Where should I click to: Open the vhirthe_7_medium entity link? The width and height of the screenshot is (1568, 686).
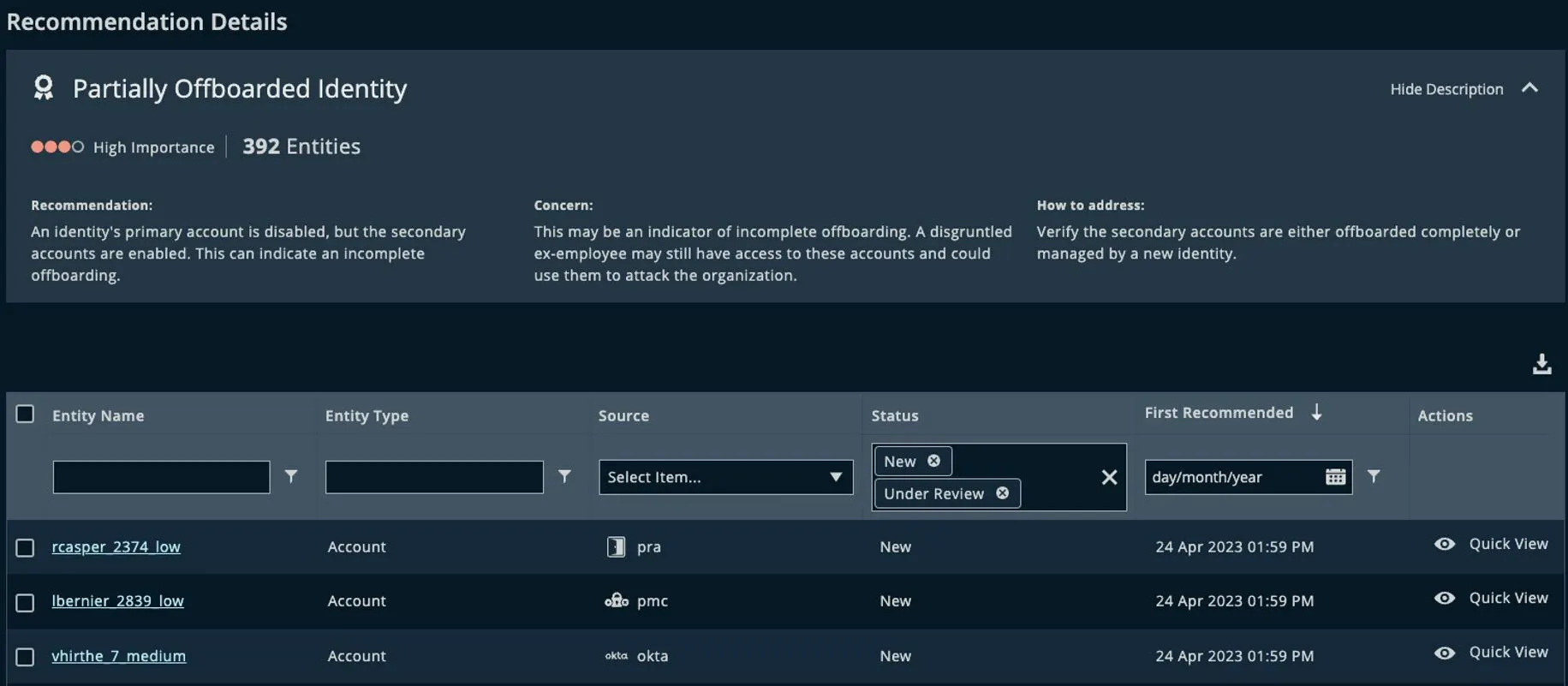(x=118, y=655)
